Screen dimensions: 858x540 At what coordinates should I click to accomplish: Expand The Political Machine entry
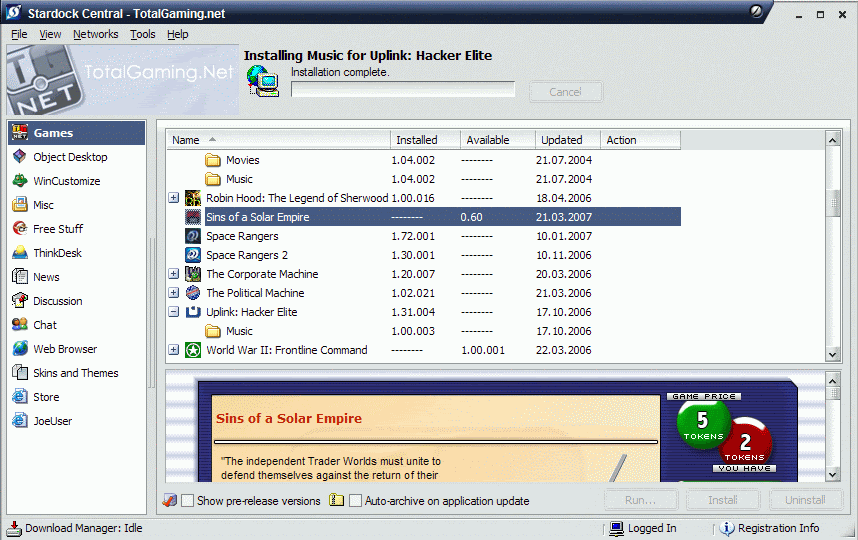tap(173, 293)
